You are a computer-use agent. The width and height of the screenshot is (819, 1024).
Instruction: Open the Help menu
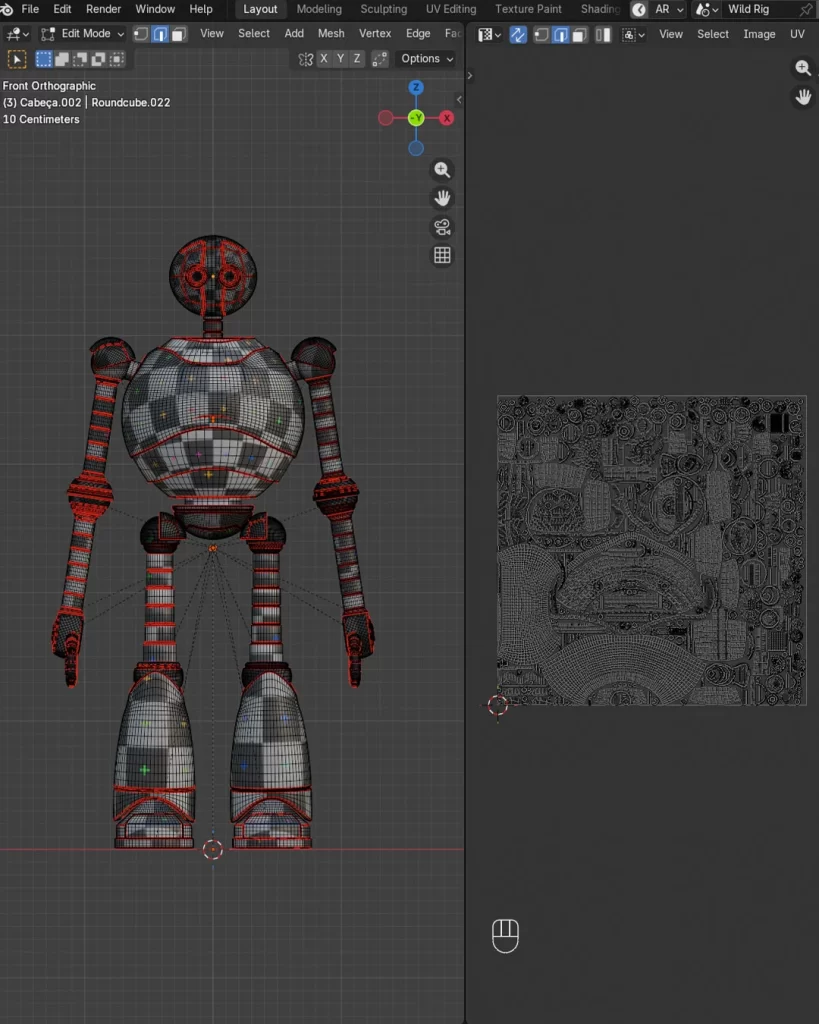201,9
